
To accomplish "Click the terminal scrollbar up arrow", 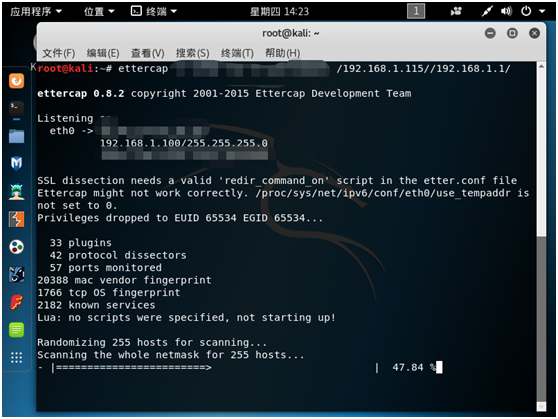I will click(x=541, y=66).
